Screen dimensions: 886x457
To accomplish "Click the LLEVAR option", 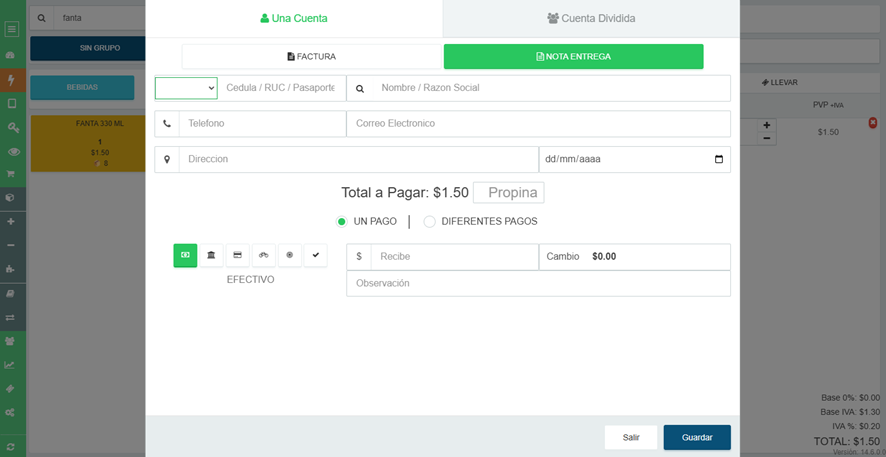I will pos(779,82).
